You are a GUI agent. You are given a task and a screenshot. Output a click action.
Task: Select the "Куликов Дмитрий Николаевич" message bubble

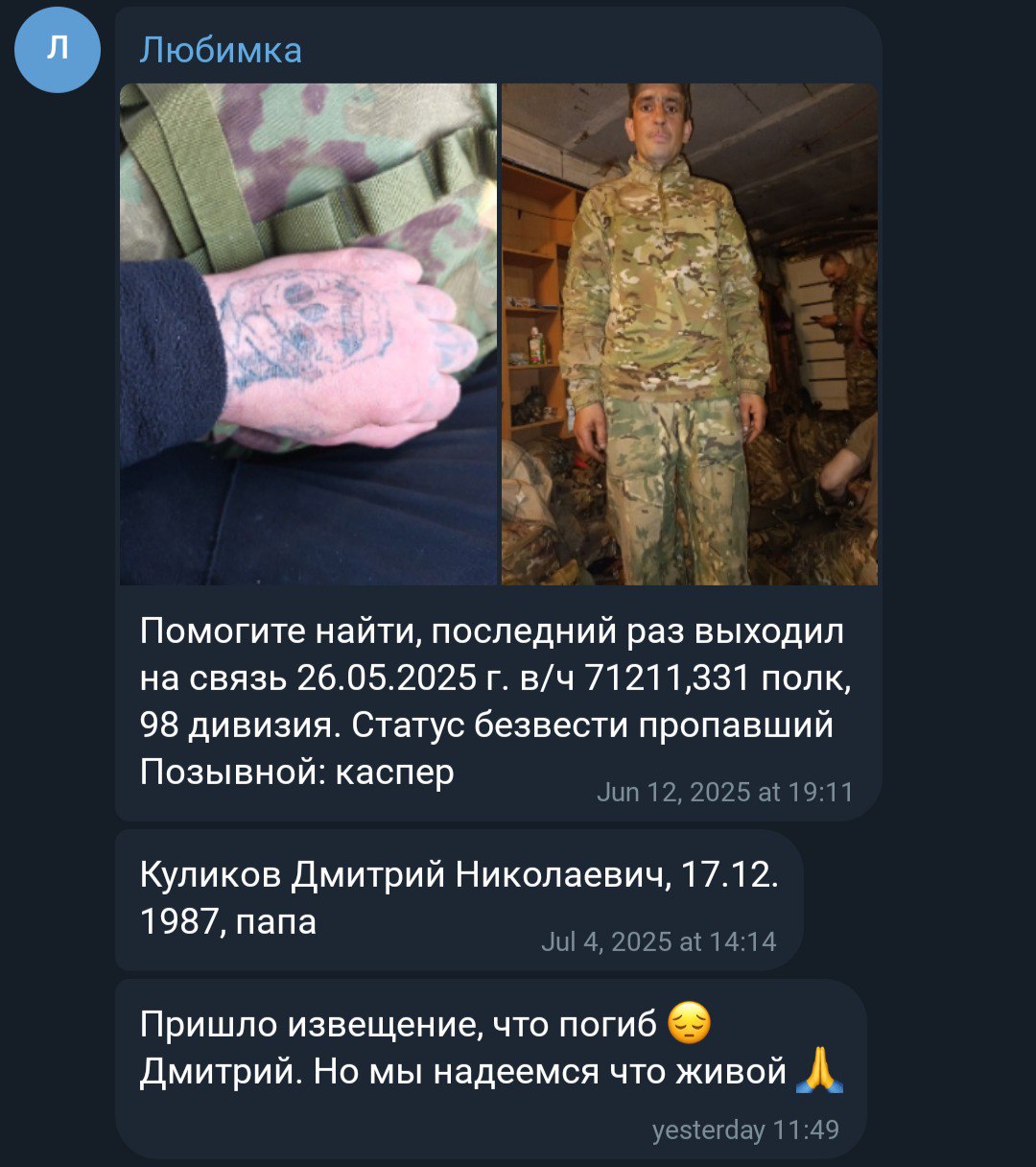click(459, 899)
